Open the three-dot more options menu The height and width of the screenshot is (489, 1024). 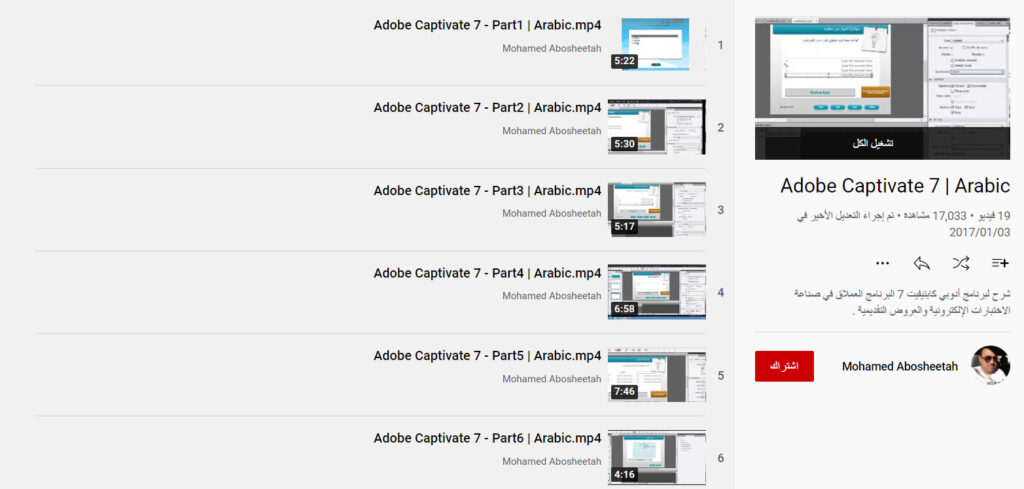point(883,264)
